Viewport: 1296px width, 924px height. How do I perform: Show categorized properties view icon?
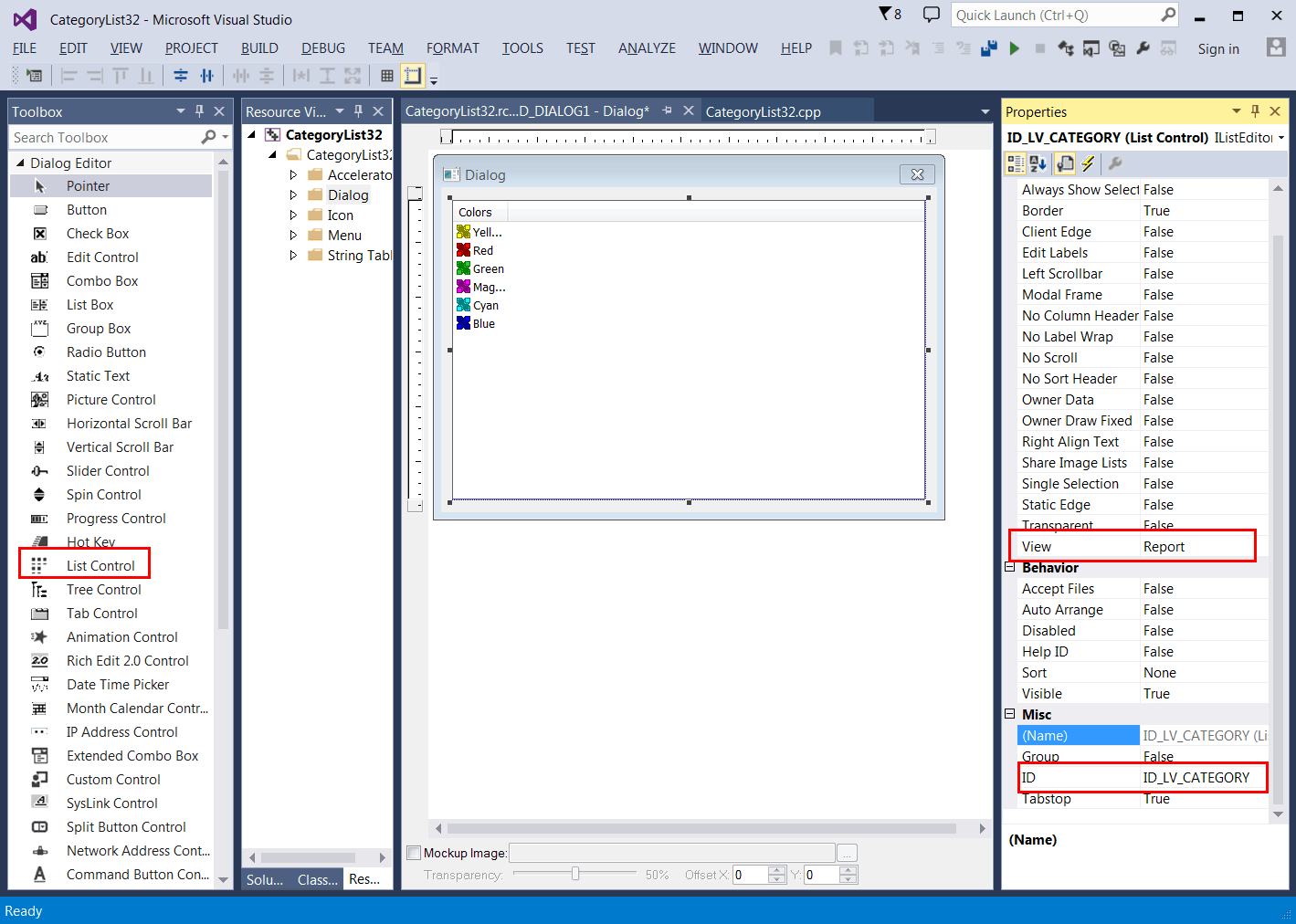click(1016, 163)
